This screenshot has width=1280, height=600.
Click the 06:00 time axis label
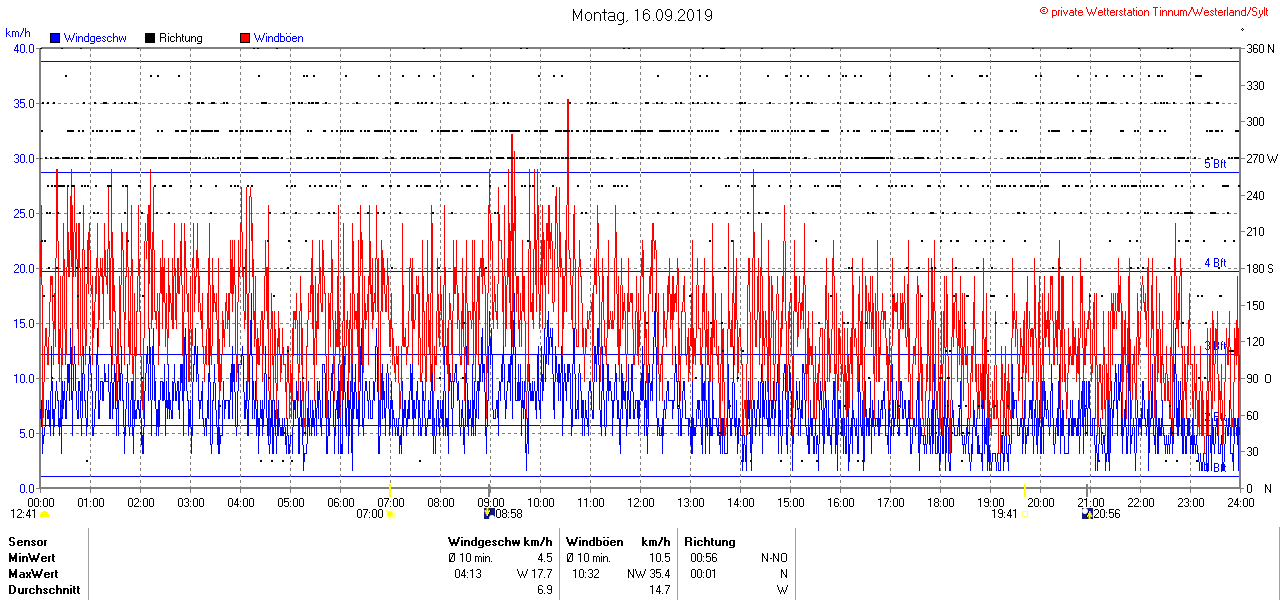click(x=340, y=502)
